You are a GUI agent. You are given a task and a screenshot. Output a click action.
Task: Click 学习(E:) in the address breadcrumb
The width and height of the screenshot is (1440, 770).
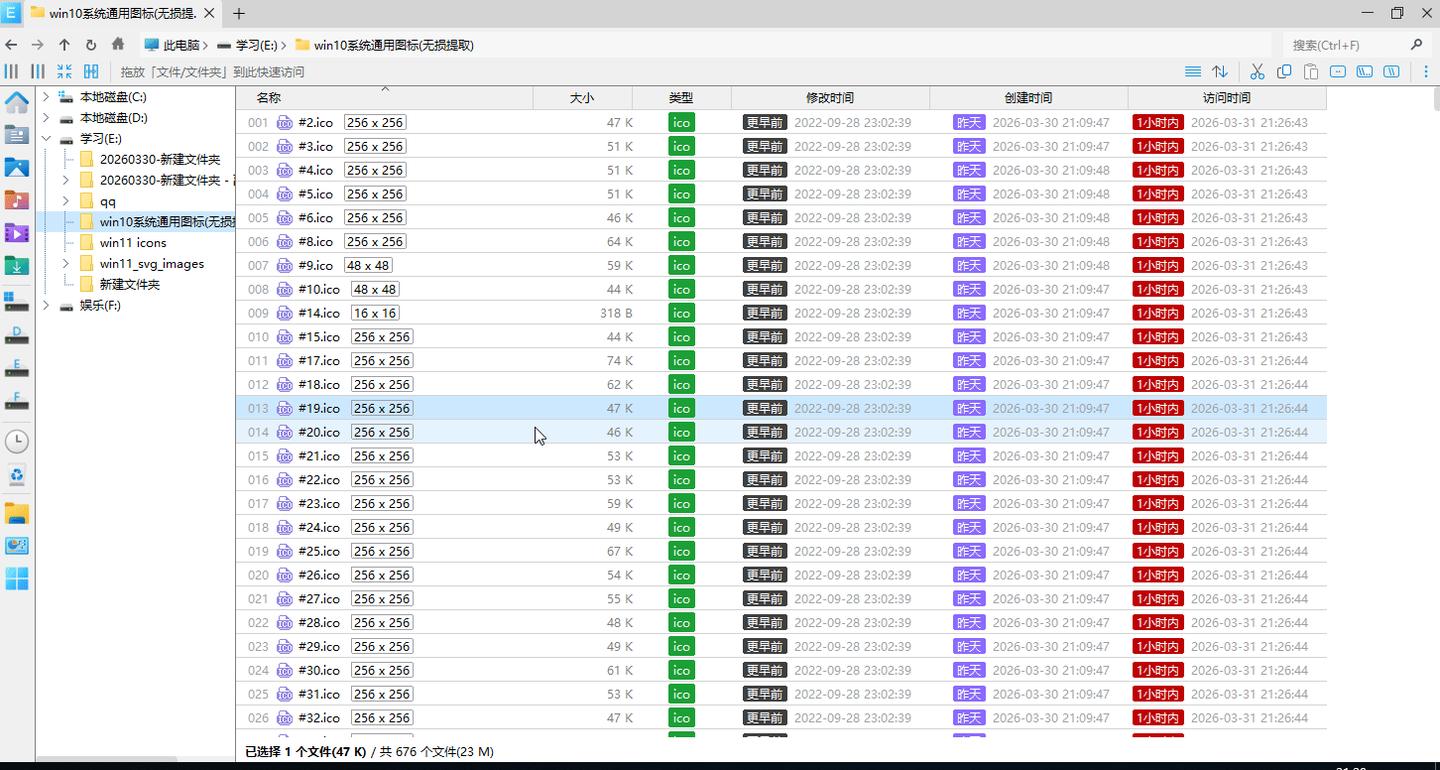tap(256, 45)
